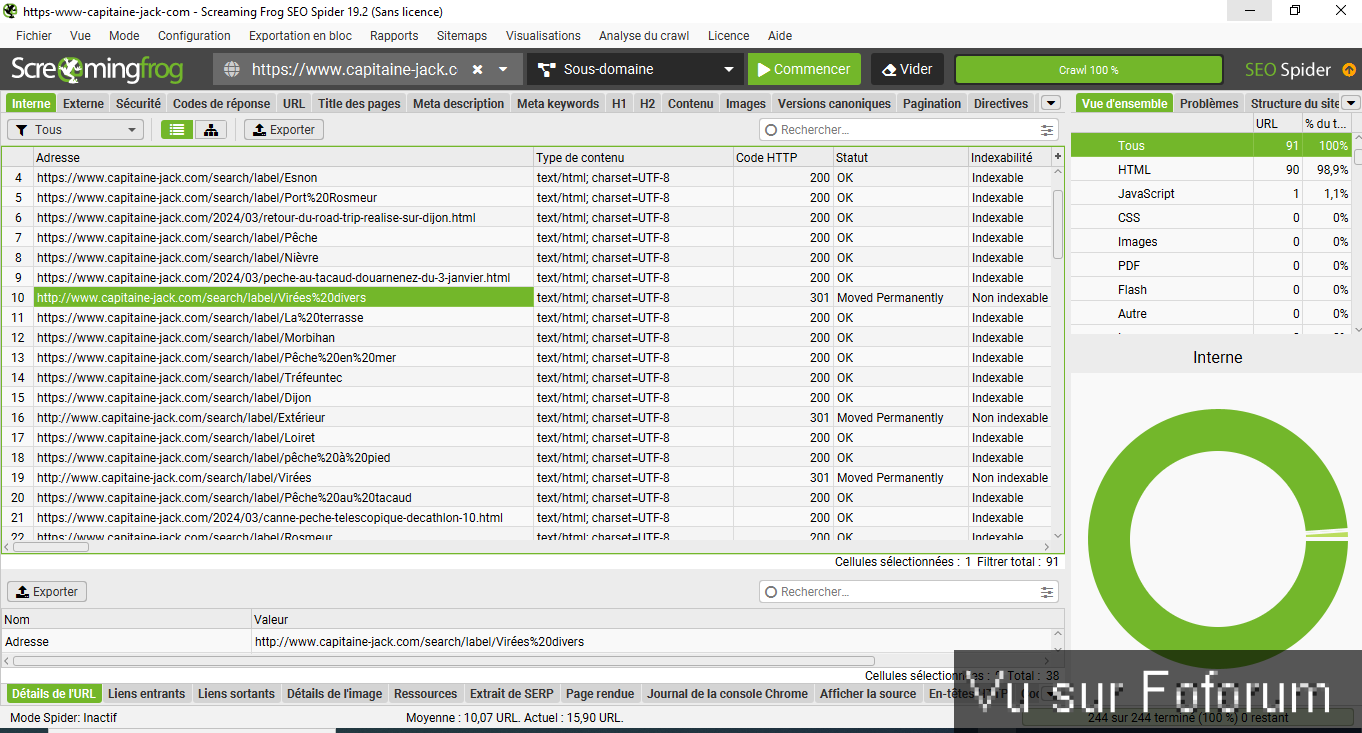
Task: Switch to Images tab
Action: coord(745,103)
